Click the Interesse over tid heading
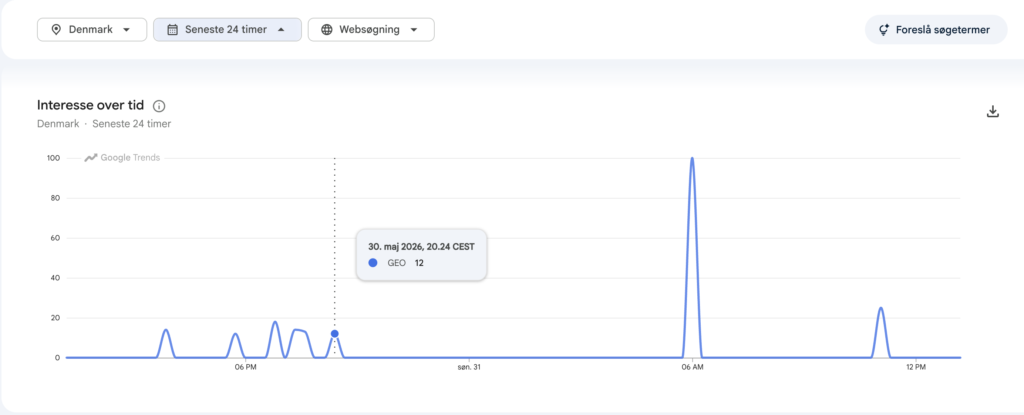The width and height of the screenshot is (1024, 415). coord(91,105)
